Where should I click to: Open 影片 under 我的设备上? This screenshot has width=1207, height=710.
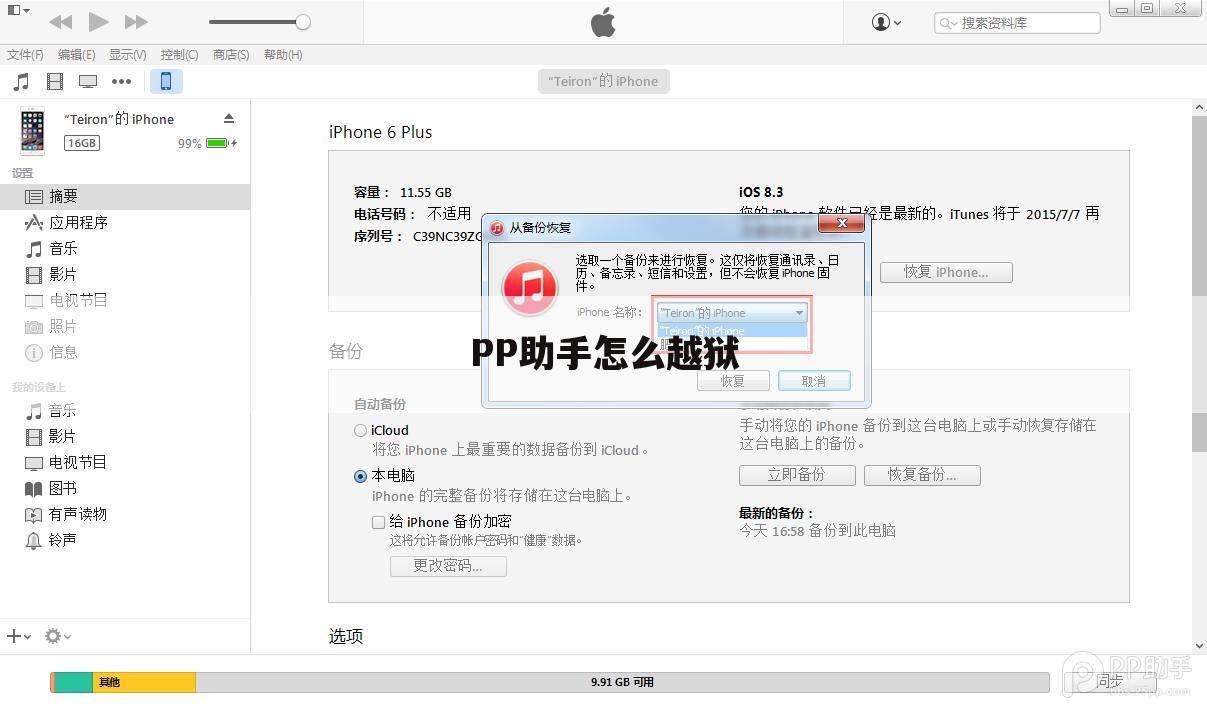point(125,436)
